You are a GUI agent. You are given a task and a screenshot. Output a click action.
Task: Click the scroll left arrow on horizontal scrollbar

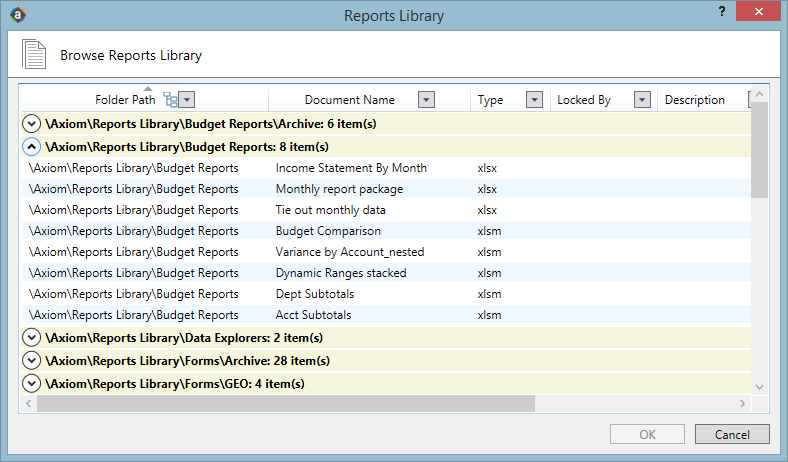[29, 403]
